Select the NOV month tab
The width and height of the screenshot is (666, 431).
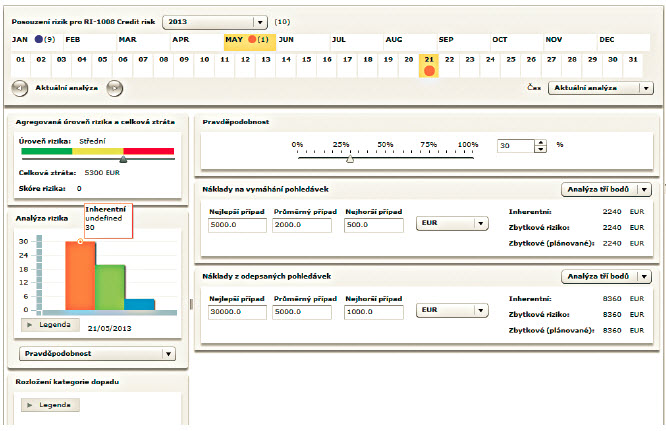[570, 42]
